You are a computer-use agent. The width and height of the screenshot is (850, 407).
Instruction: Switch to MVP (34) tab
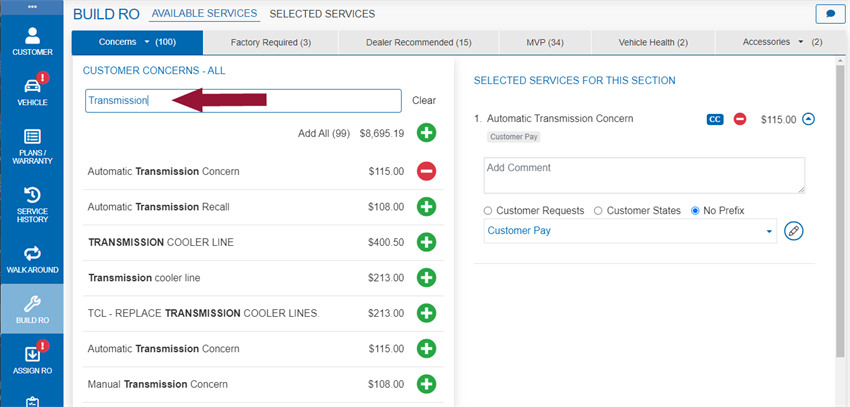(545, 42)
